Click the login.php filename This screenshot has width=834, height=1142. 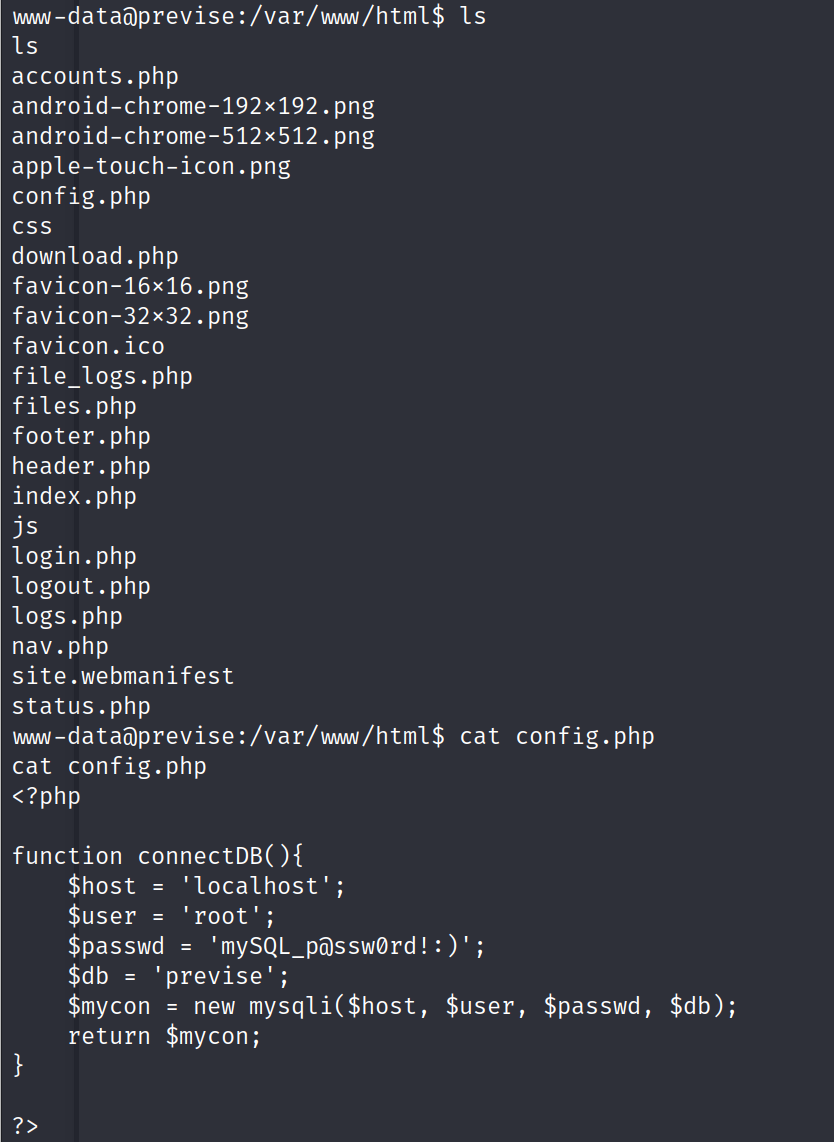74,556
